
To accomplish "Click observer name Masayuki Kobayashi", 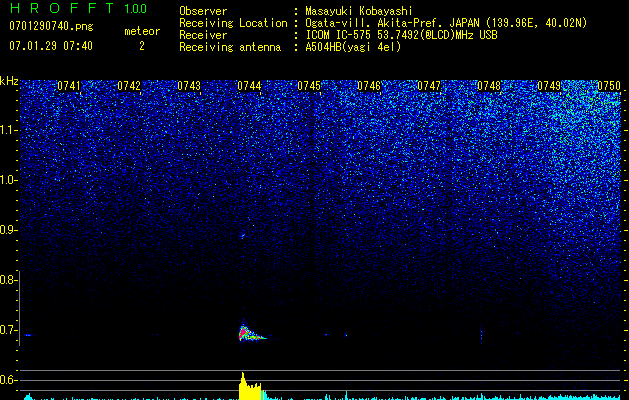I will click(x=359, y=11).
